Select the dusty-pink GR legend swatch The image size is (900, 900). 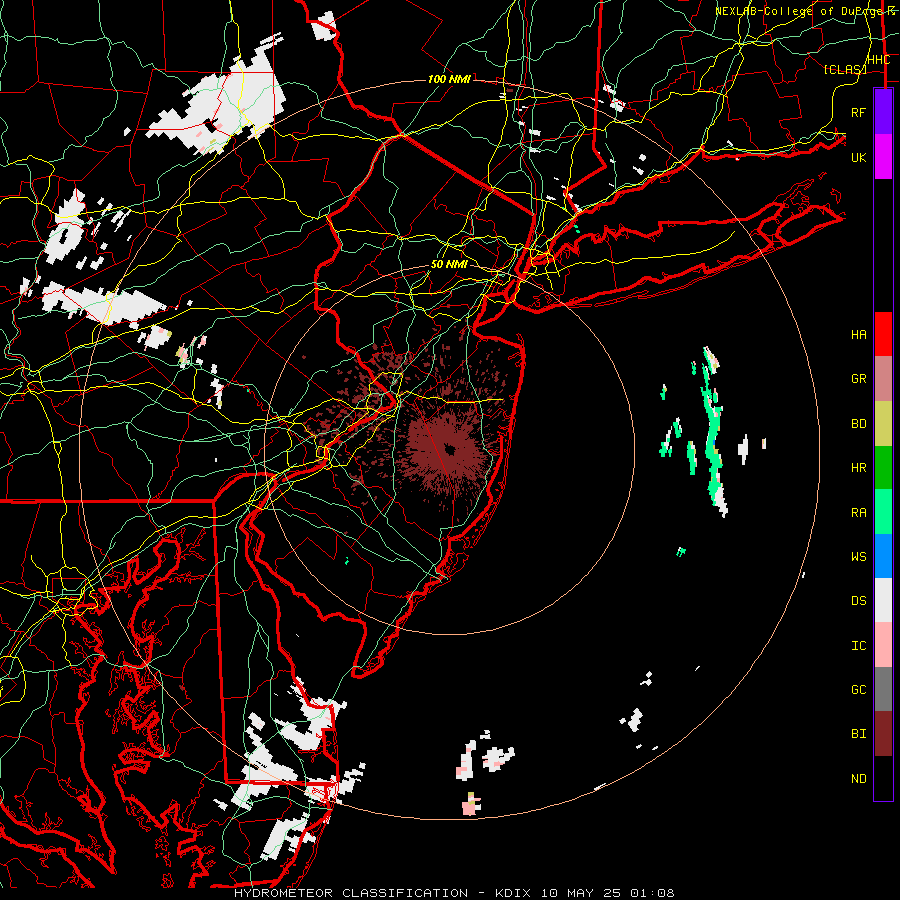click(883, 379)
